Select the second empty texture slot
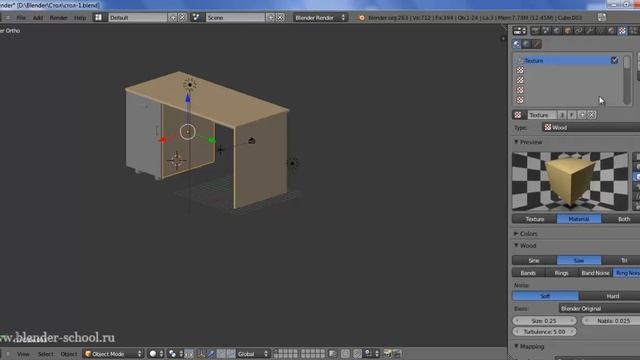The width and height of the screenshot is (640, 360). coord(567,80)
